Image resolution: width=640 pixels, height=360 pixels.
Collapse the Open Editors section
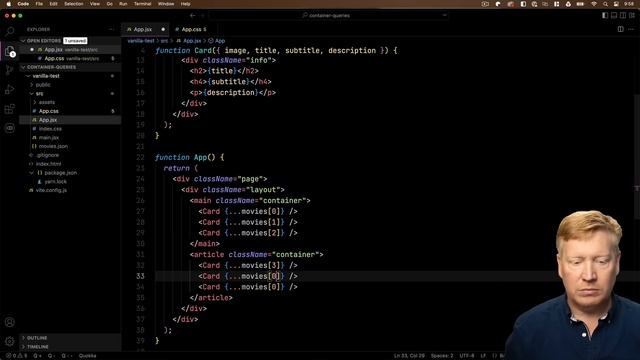(x=43, y=41)
